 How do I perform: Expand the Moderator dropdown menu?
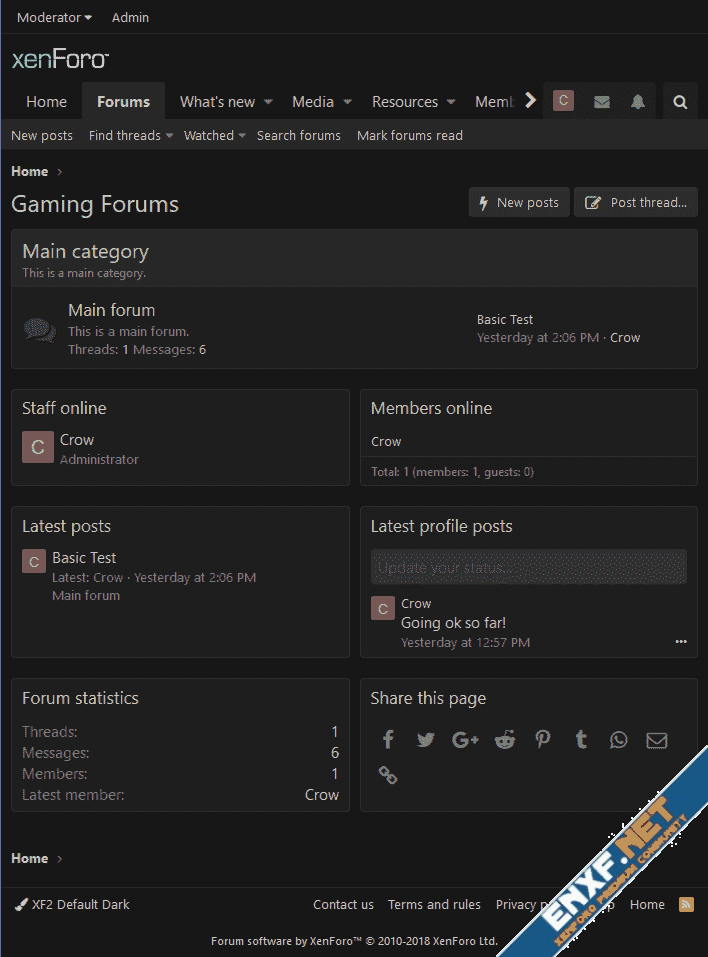[x=54, y=18]
